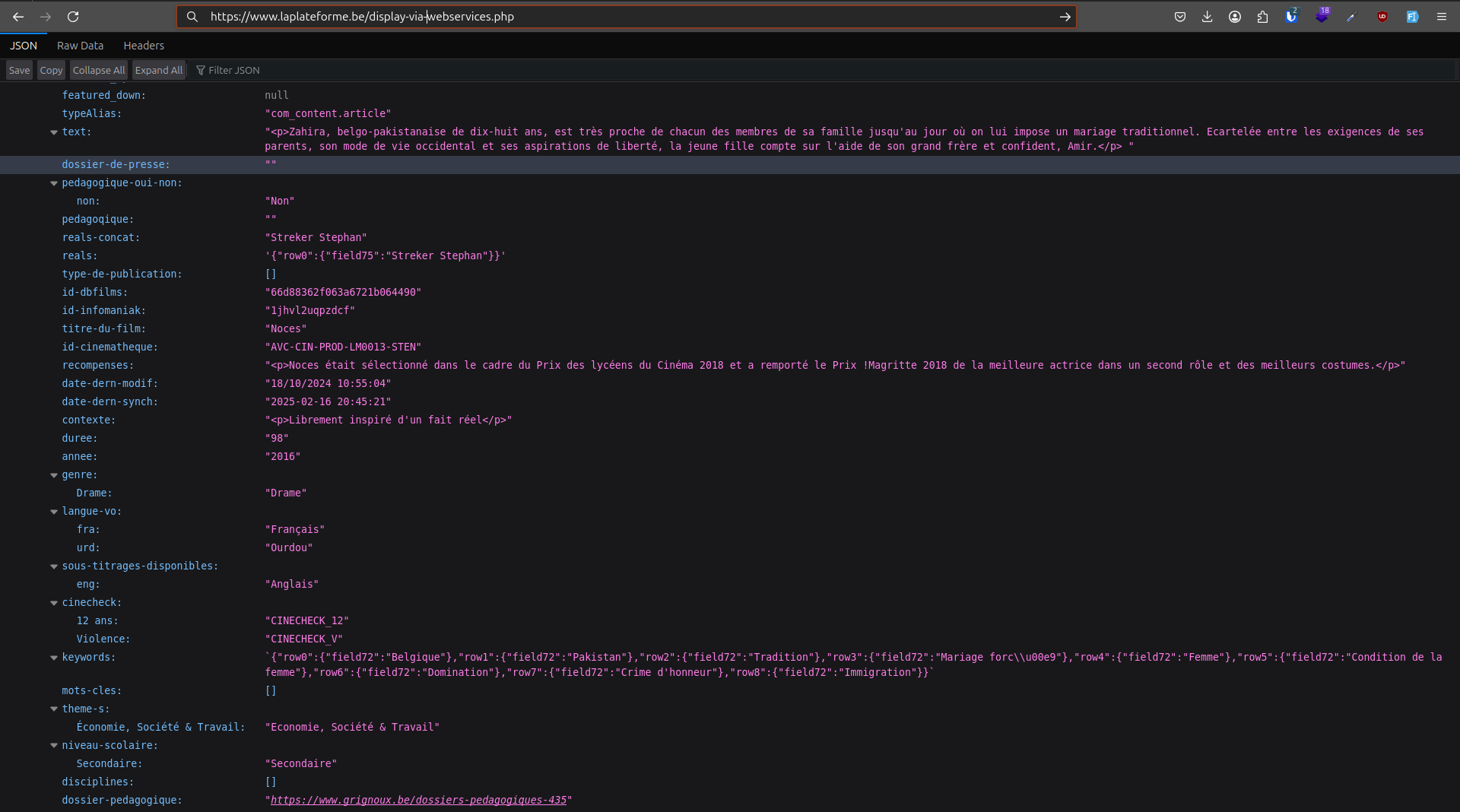Go forward one page

pos(46,17)
